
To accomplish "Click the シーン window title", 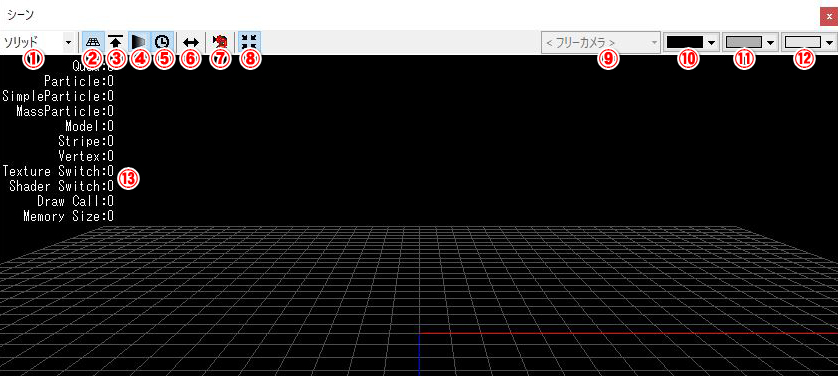I will click(x=19, y=15).
